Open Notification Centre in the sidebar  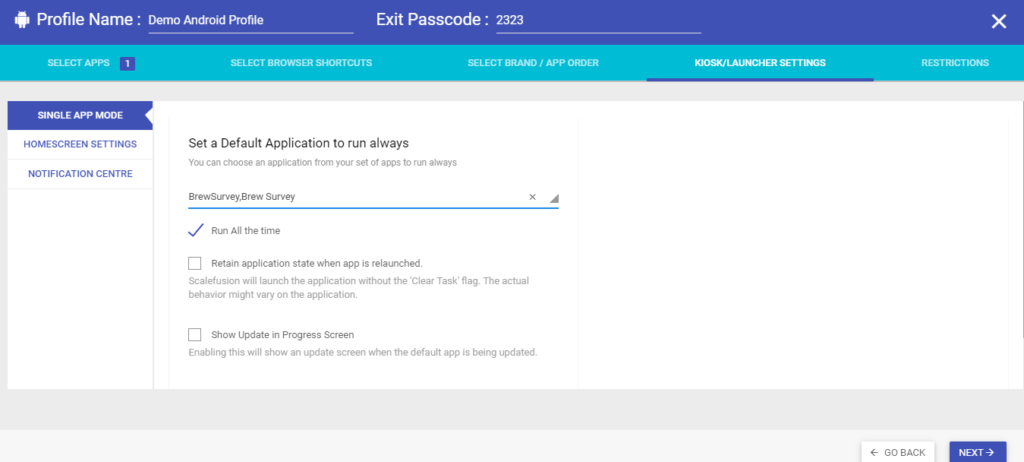(80, 174)
